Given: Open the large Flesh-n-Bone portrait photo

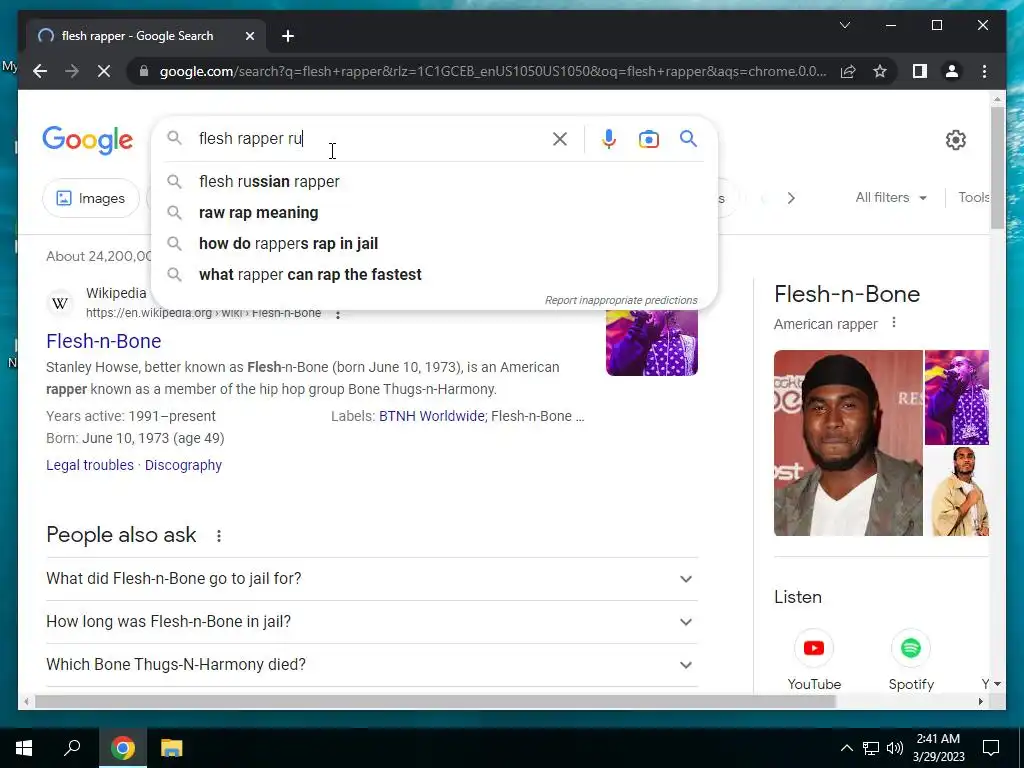Looking at the screenshot, I should pyautogui.click(x=848, y=443).
